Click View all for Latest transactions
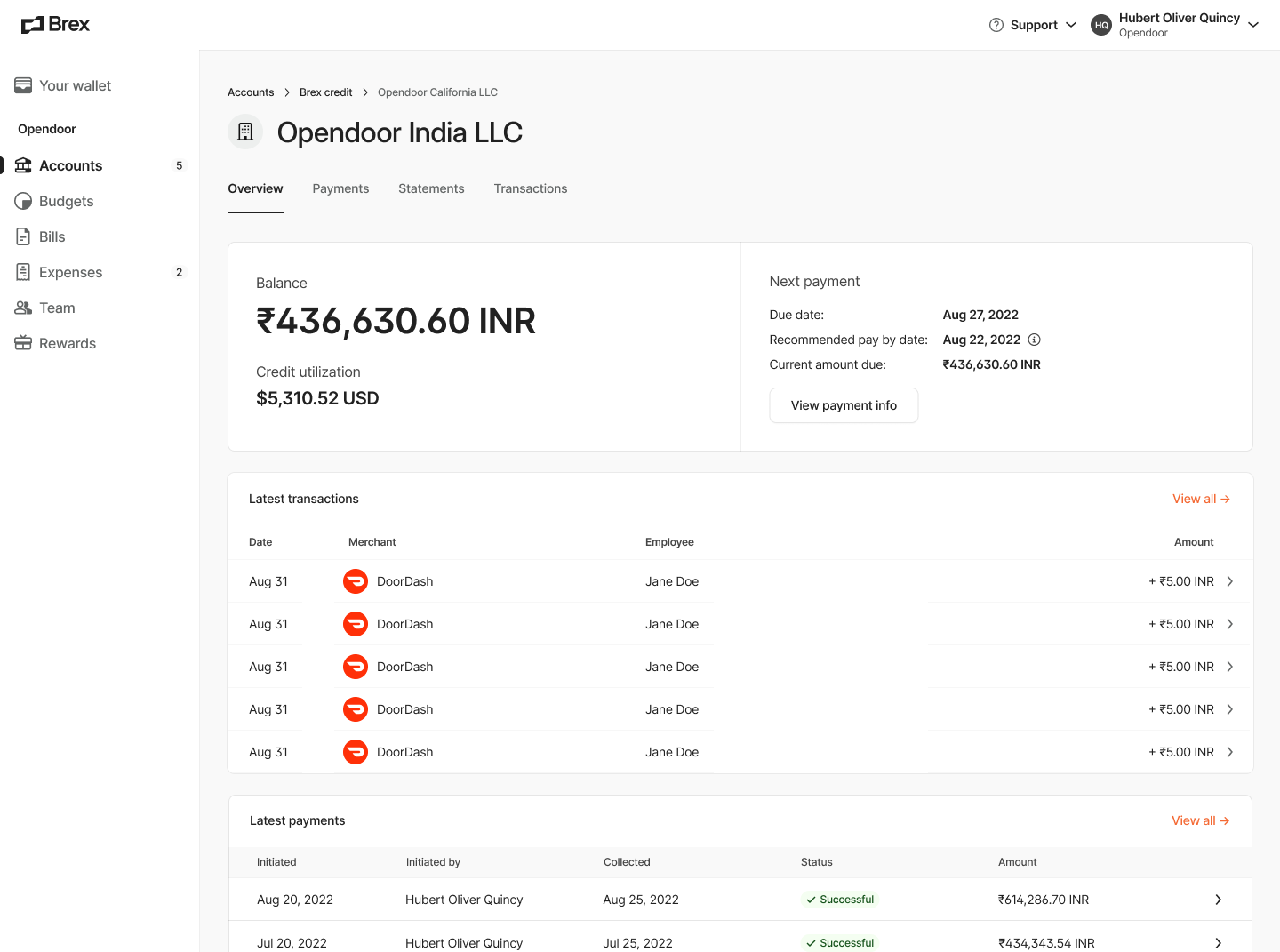This screenshot has height=952, width=1280. click(x=1201, y=499)
